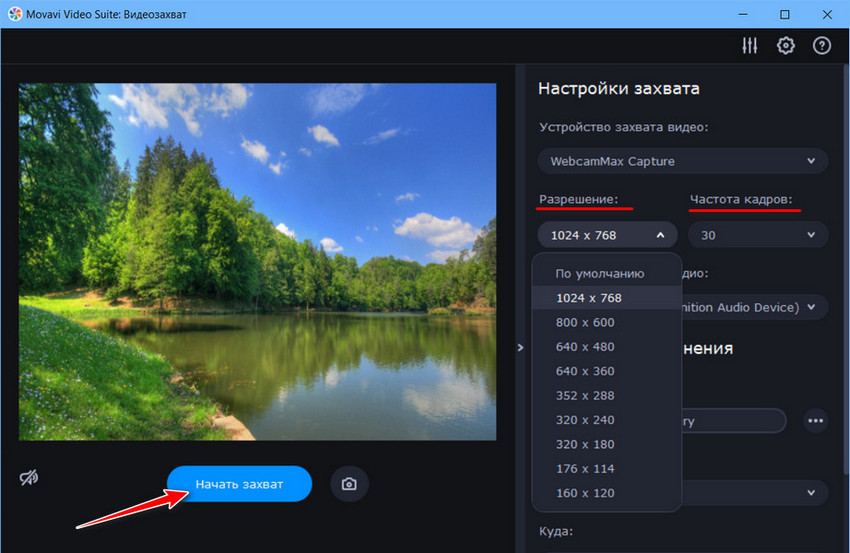850x553 pixels.
Task: Click the lake video preview
Action: click(257, 261)
